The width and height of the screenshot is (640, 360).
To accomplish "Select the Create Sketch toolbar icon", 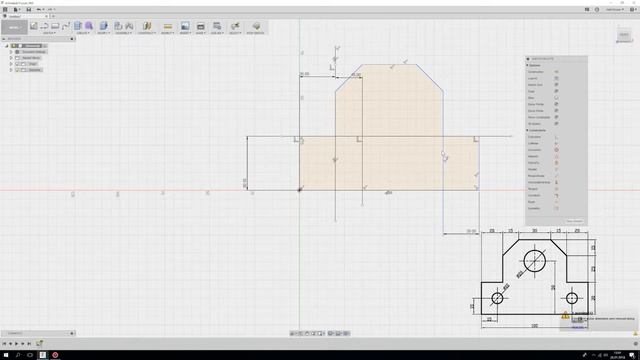I will click(33, 26).
